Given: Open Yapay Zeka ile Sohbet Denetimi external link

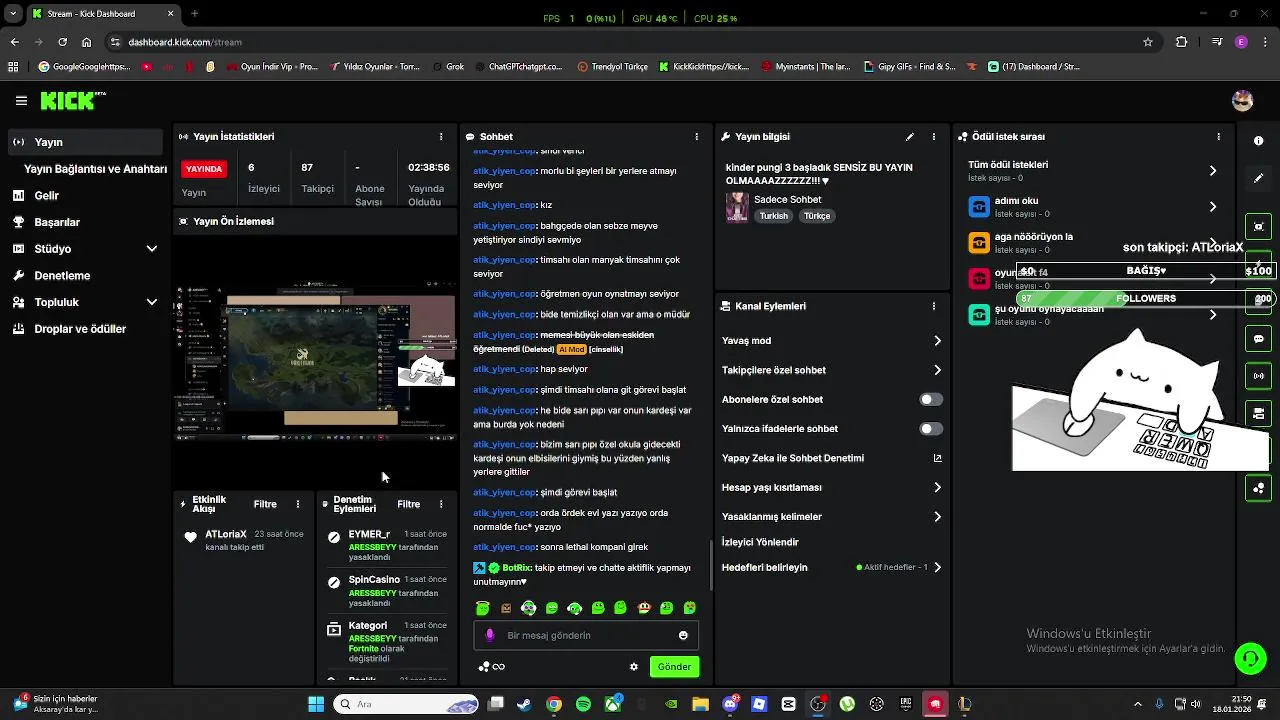Looking at the screenshot, I should pos(937,458).
